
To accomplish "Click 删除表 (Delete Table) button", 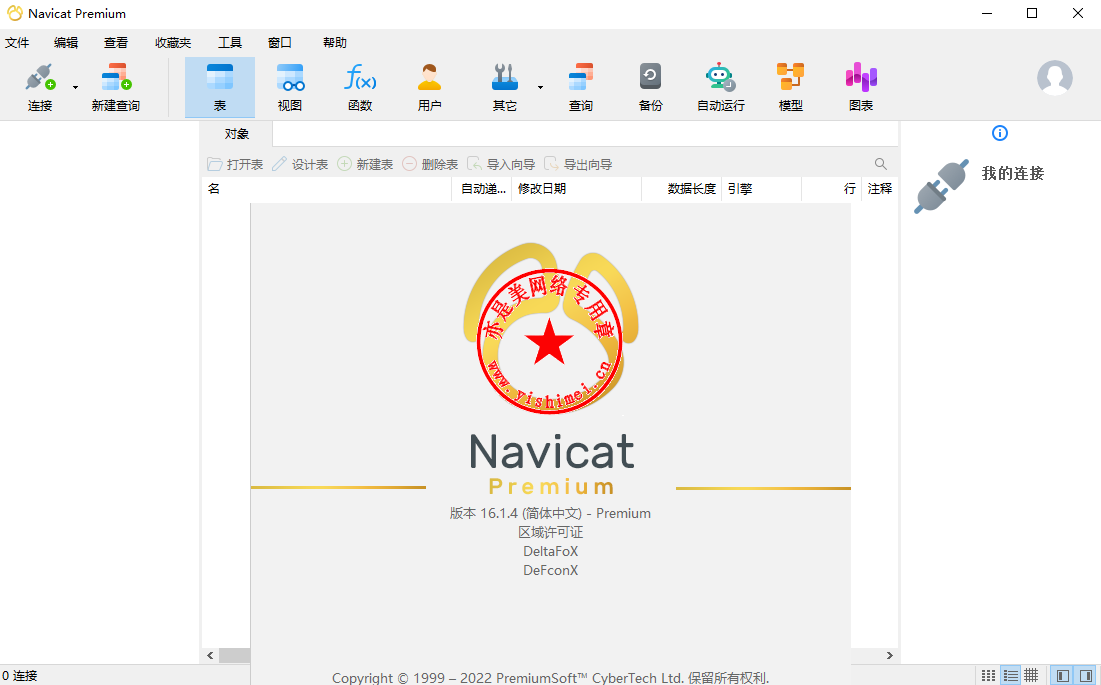I will pyautogui.click(x=430, y=164).
